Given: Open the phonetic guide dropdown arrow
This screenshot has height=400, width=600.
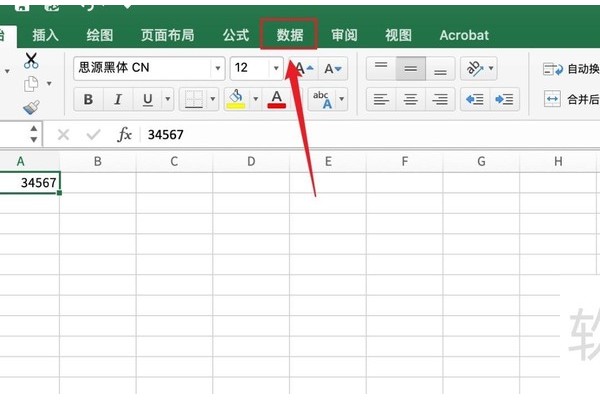Looking at the screenshot, I should (x=342, y=99).
